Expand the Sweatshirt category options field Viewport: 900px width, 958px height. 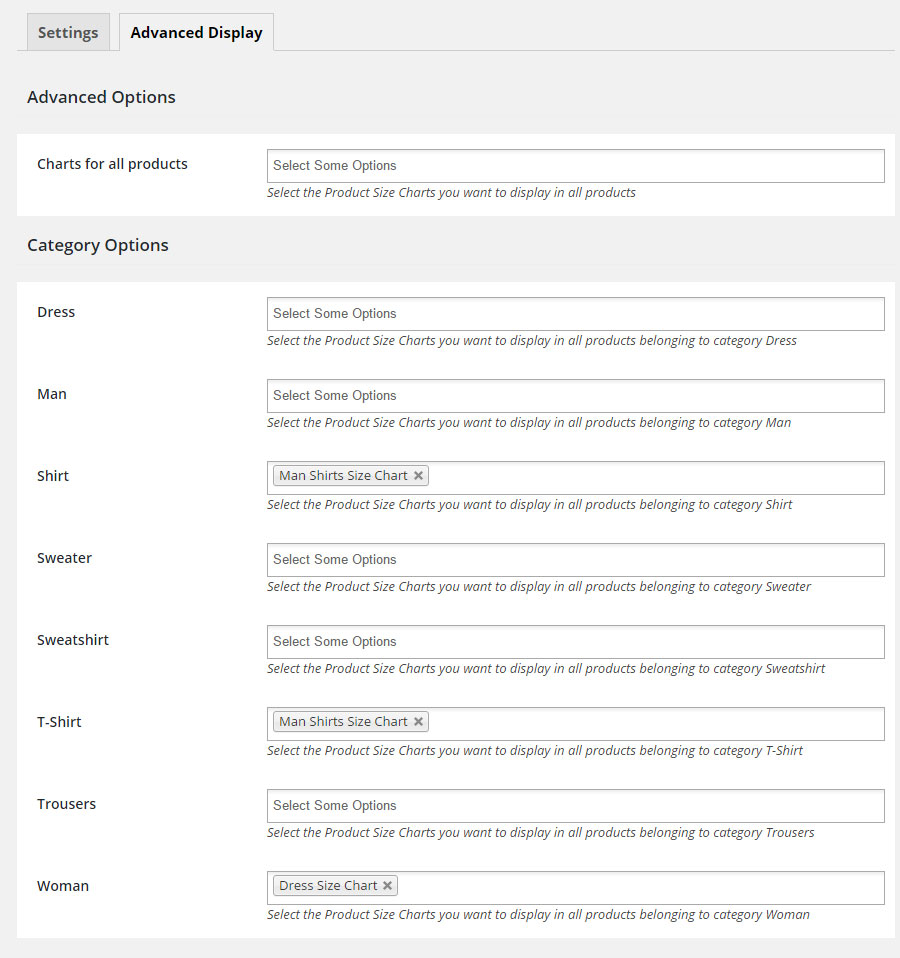click(575, 642)
